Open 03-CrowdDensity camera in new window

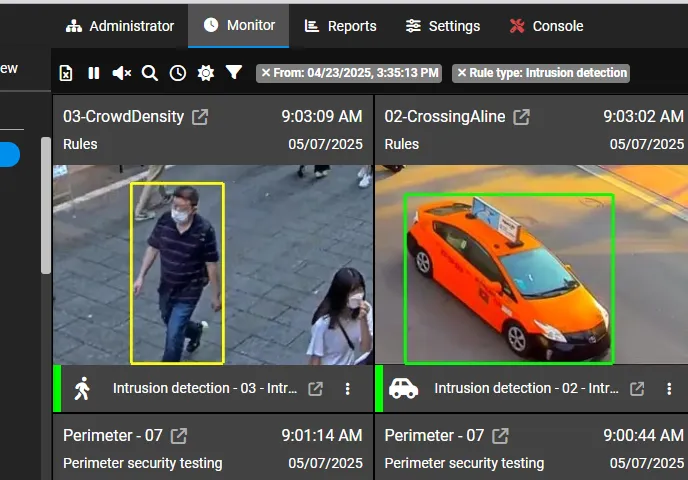click(x=200, y=117)
